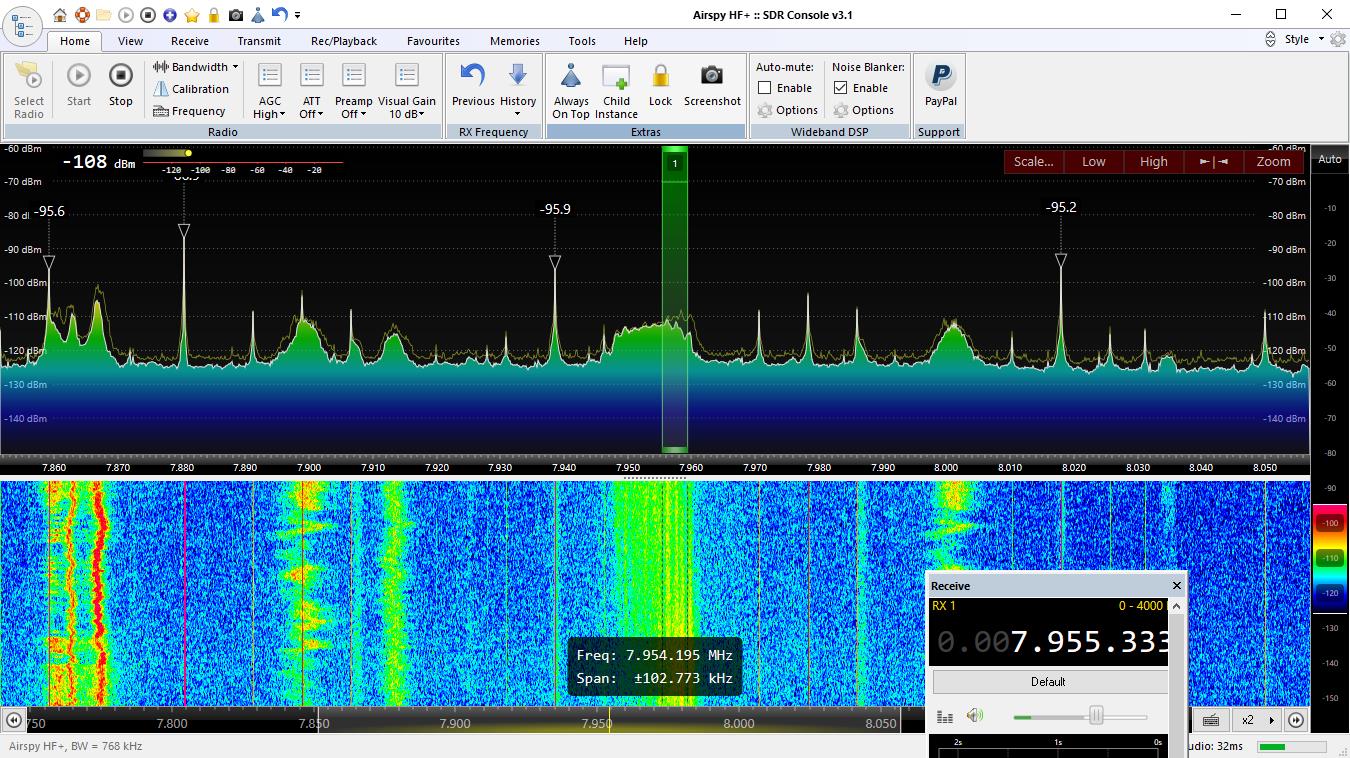1350x758 pixels.
Task: Create a Child Instance
Action: (x=616, y=90)
